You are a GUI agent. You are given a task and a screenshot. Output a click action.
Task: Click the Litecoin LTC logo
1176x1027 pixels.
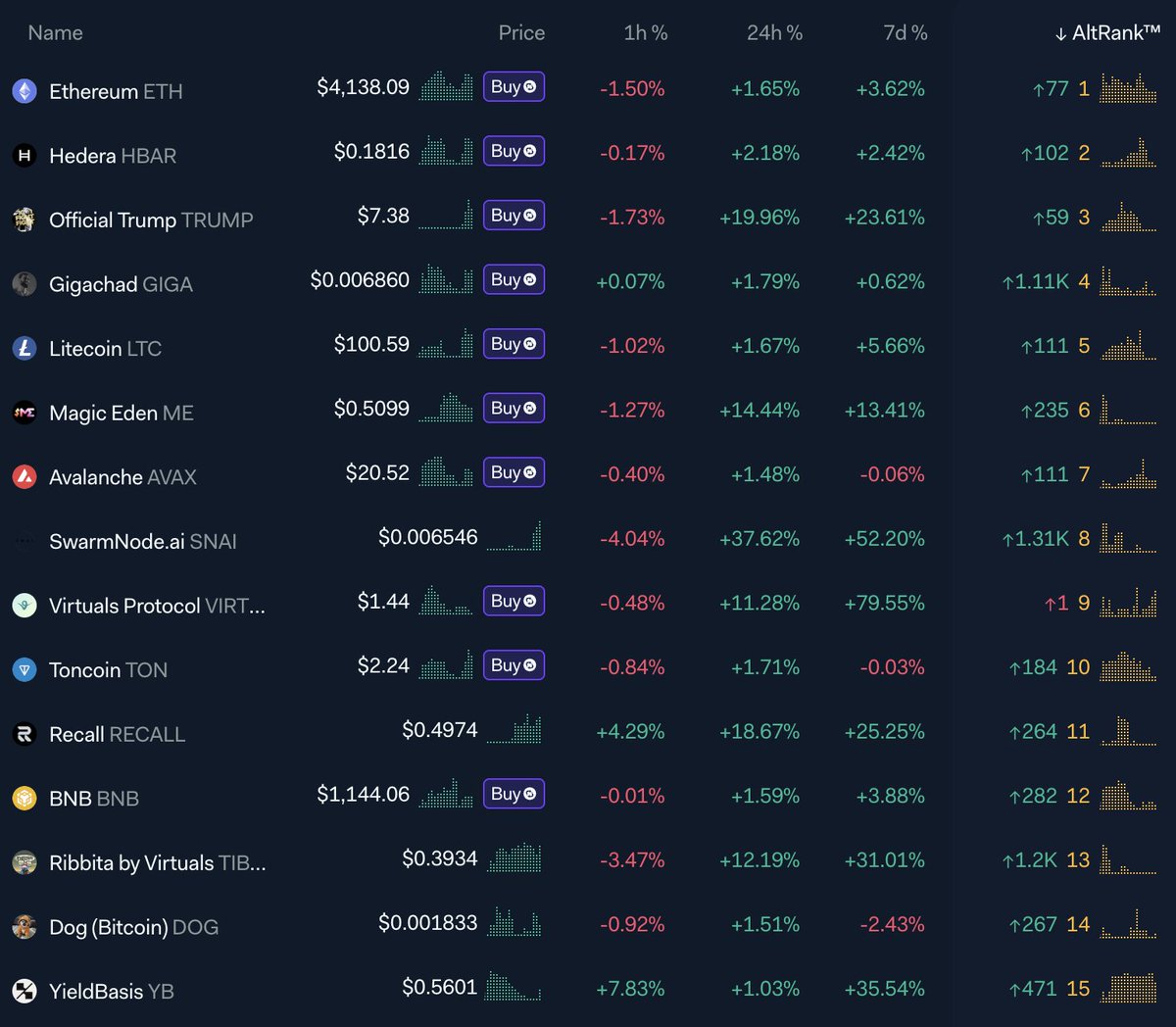25,348
